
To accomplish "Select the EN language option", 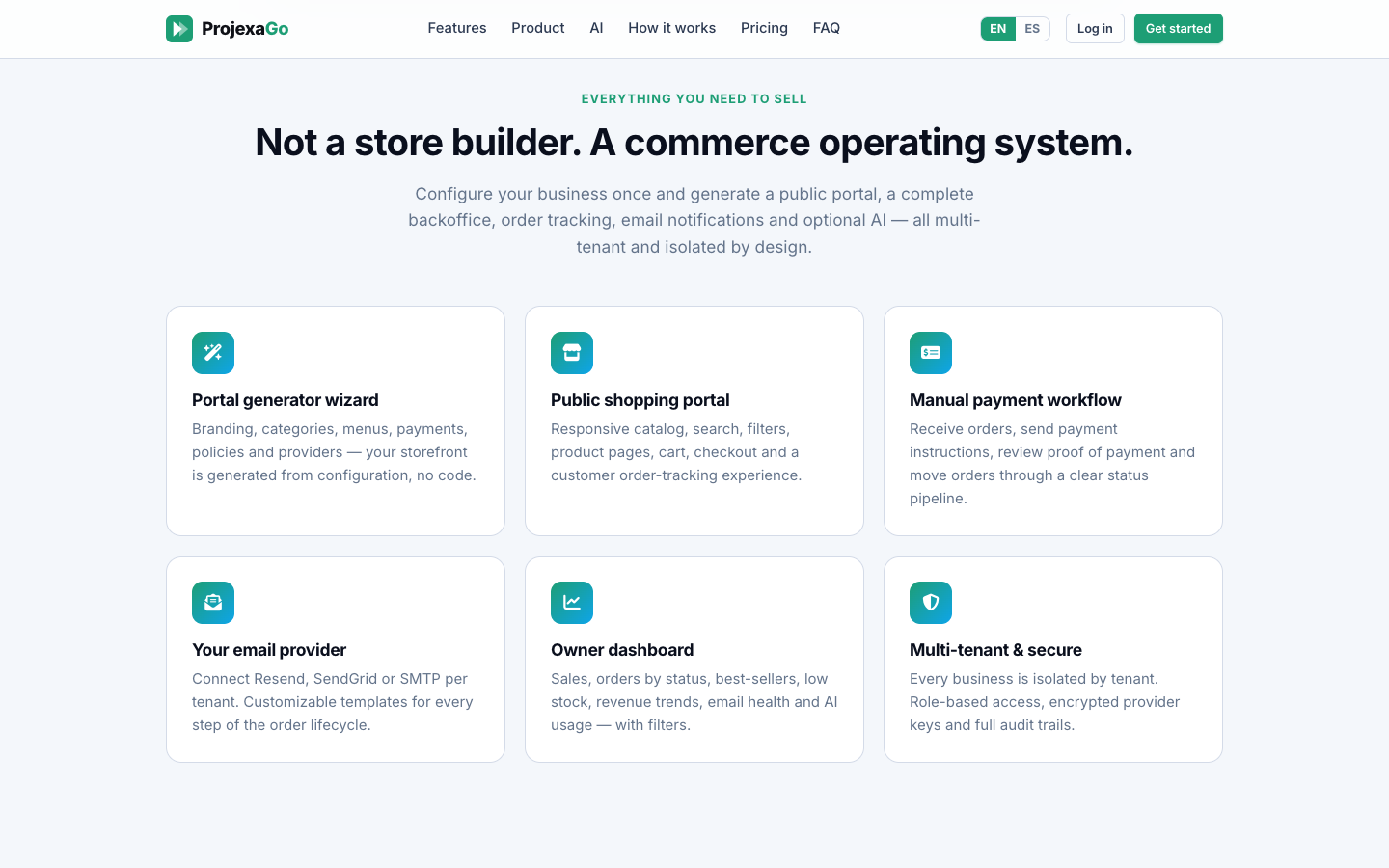I will tap(998, 29).
